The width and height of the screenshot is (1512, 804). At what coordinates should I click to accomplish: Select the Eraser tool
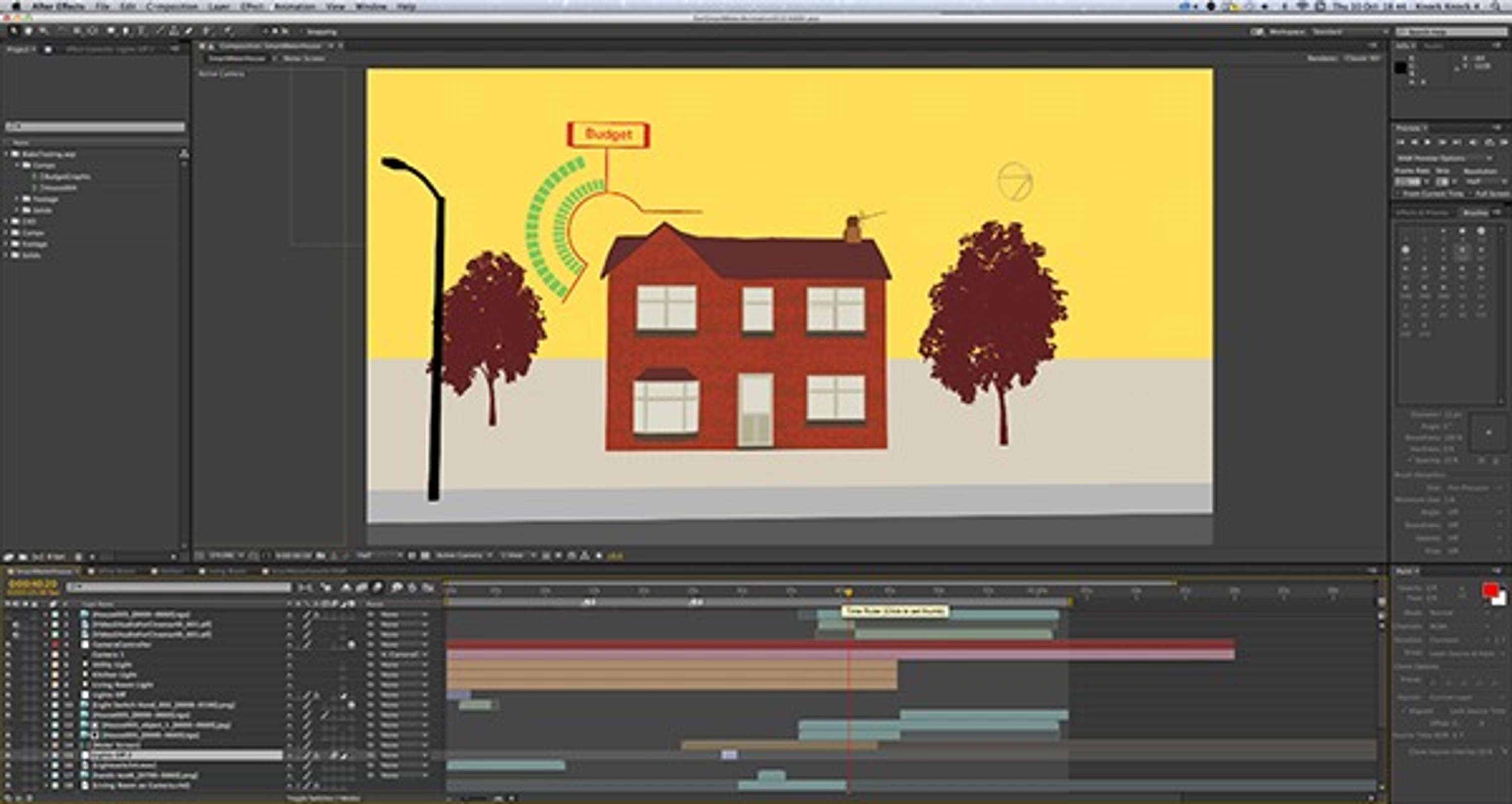pos(188,31)
